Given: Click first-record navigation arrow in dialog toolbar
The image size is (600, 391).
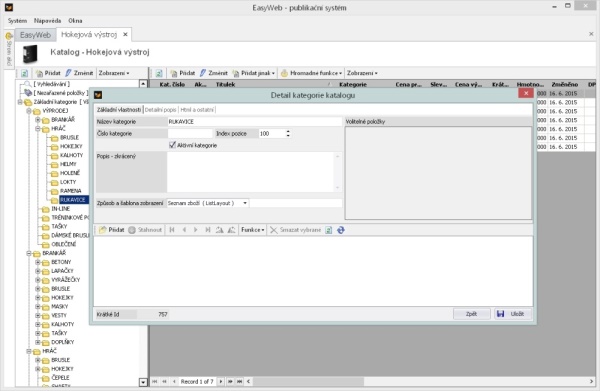Looking at the screenshot, I should pyautogui.click(x=172, y=230).
